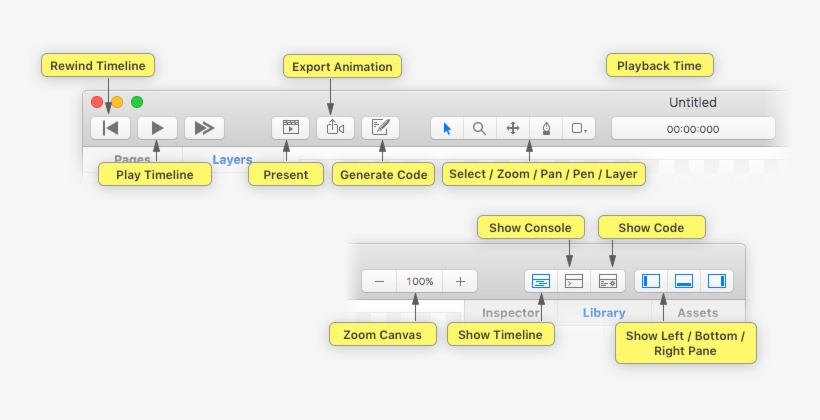The image size is (820, 420).
Task: Click the Generate Code icon
Action: tap(380, 128)
